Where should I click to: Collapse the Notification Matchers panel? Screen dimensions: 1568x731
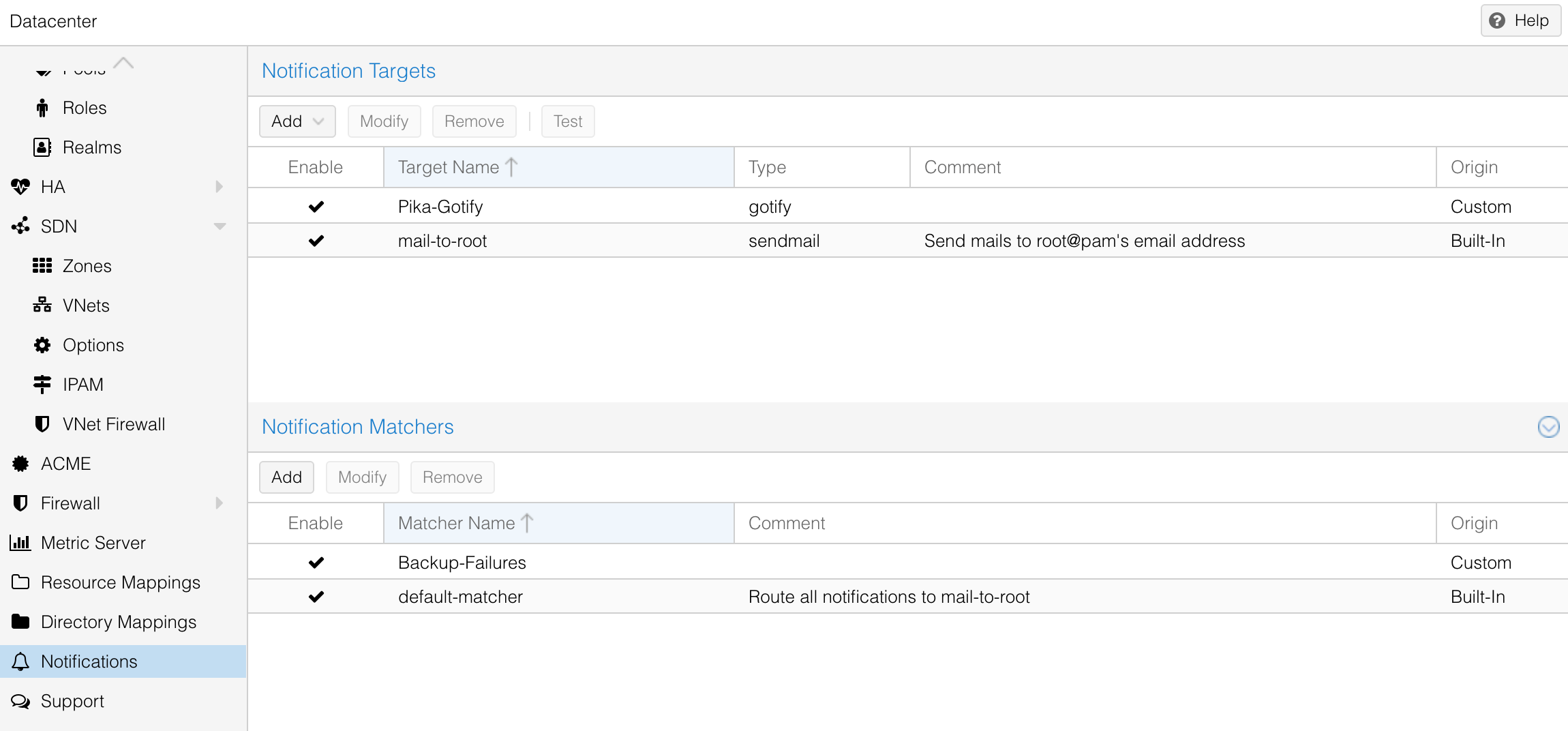1548,427
